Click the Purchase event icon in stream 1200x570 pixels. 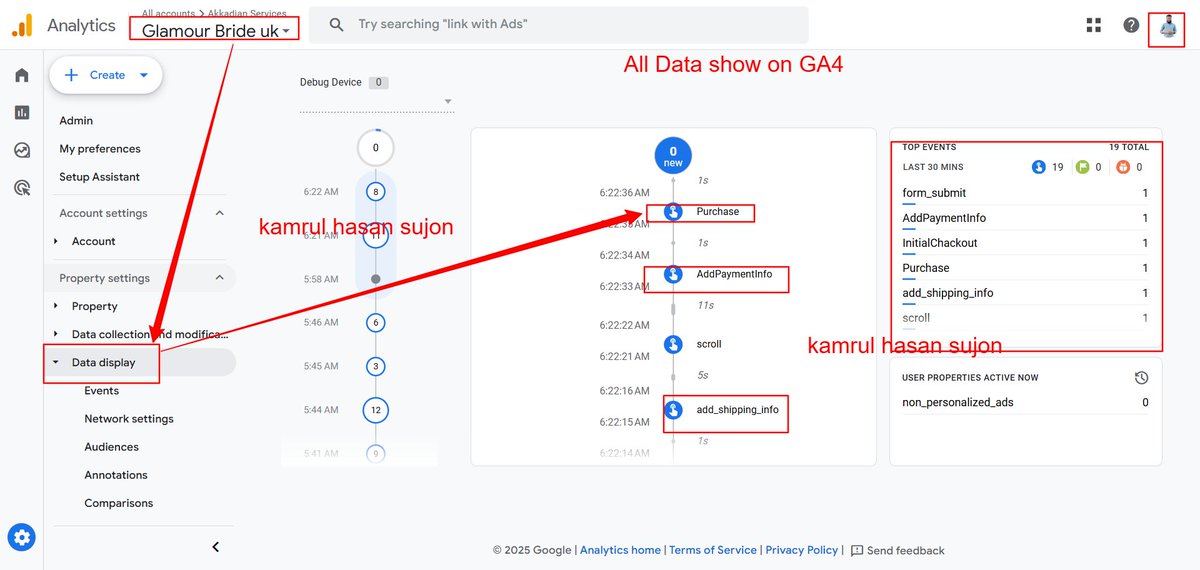(x=674, y=212)
